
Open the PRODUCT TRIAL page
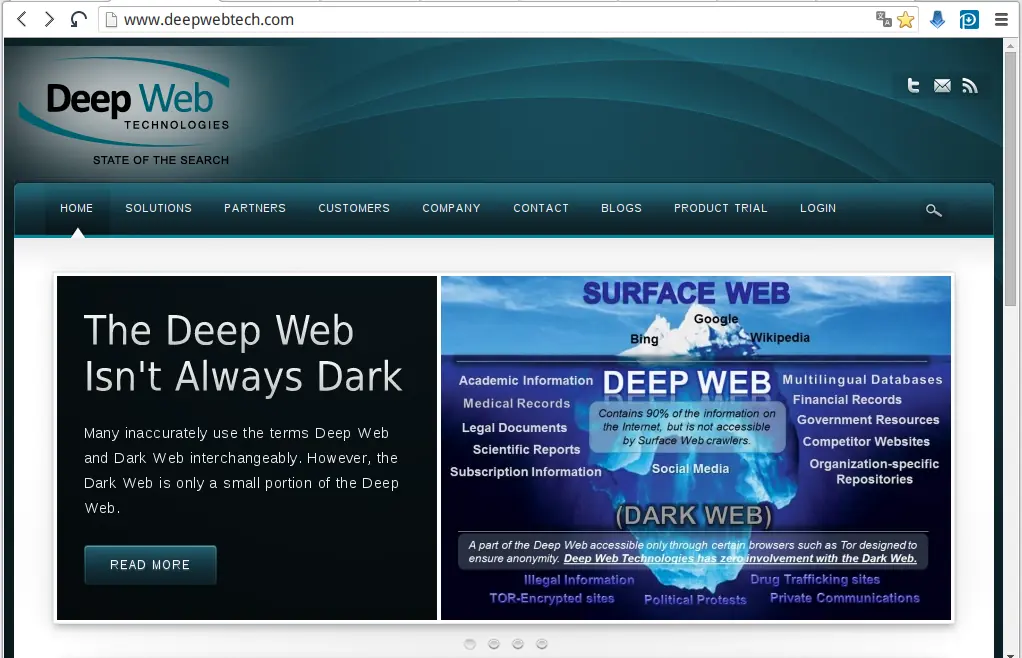(x=721, y=208)
